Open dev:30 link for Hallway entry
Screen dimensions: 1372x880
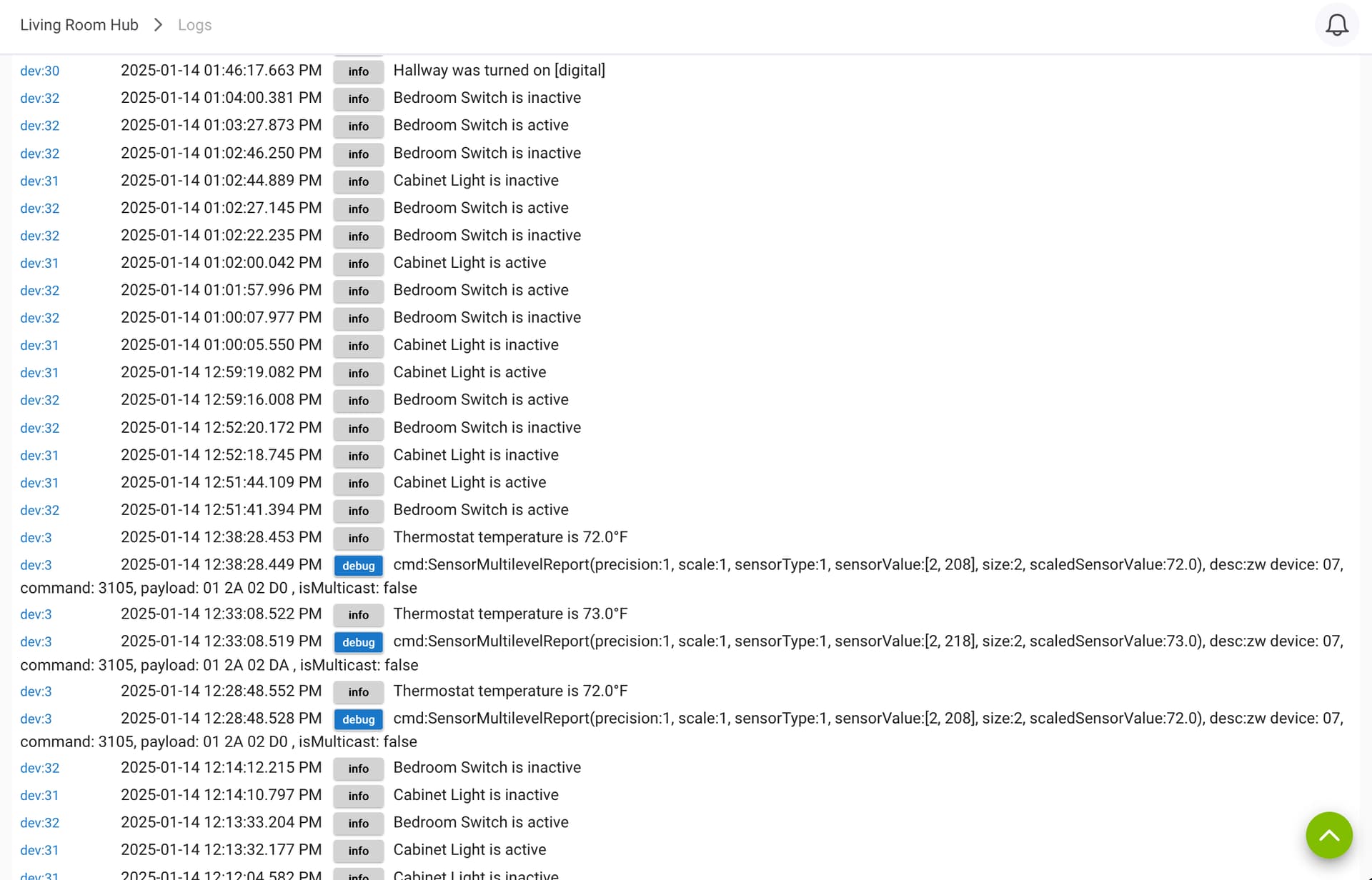(x=40, y=71)
